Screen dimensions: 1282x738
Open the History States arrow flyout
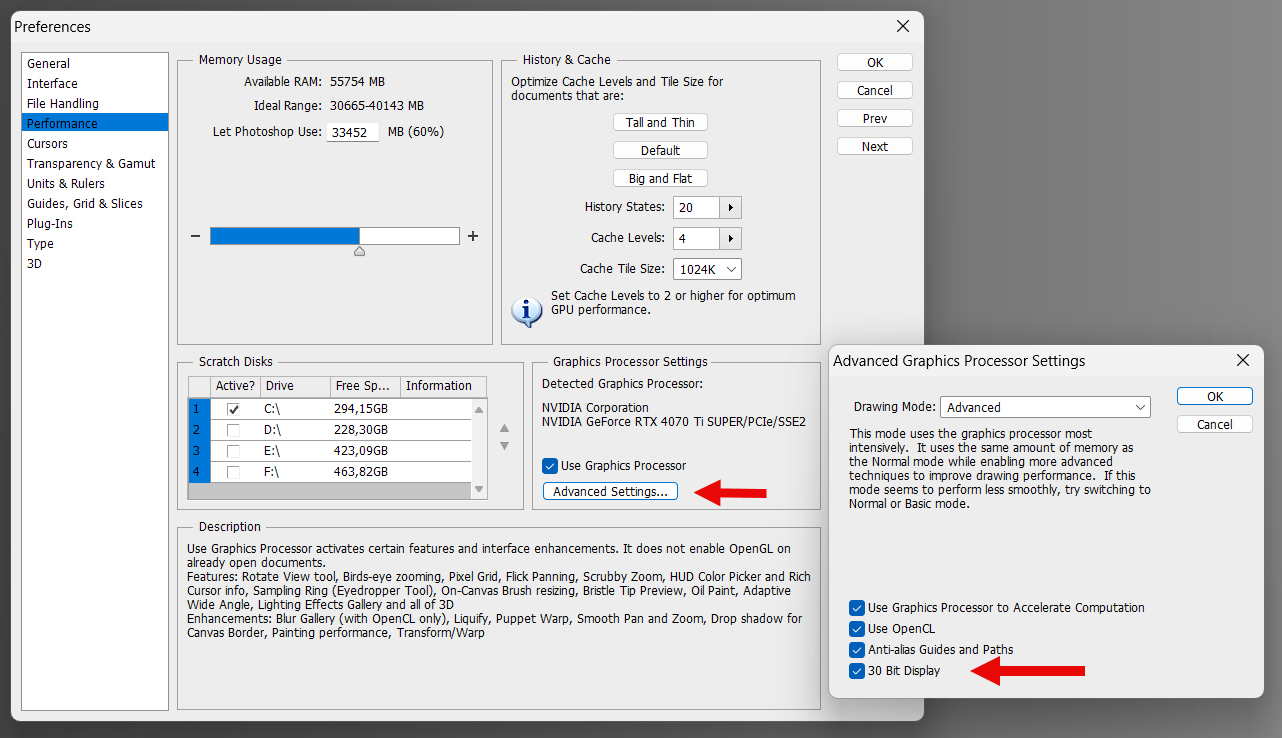pyautogui.click(x=731, y=207)
